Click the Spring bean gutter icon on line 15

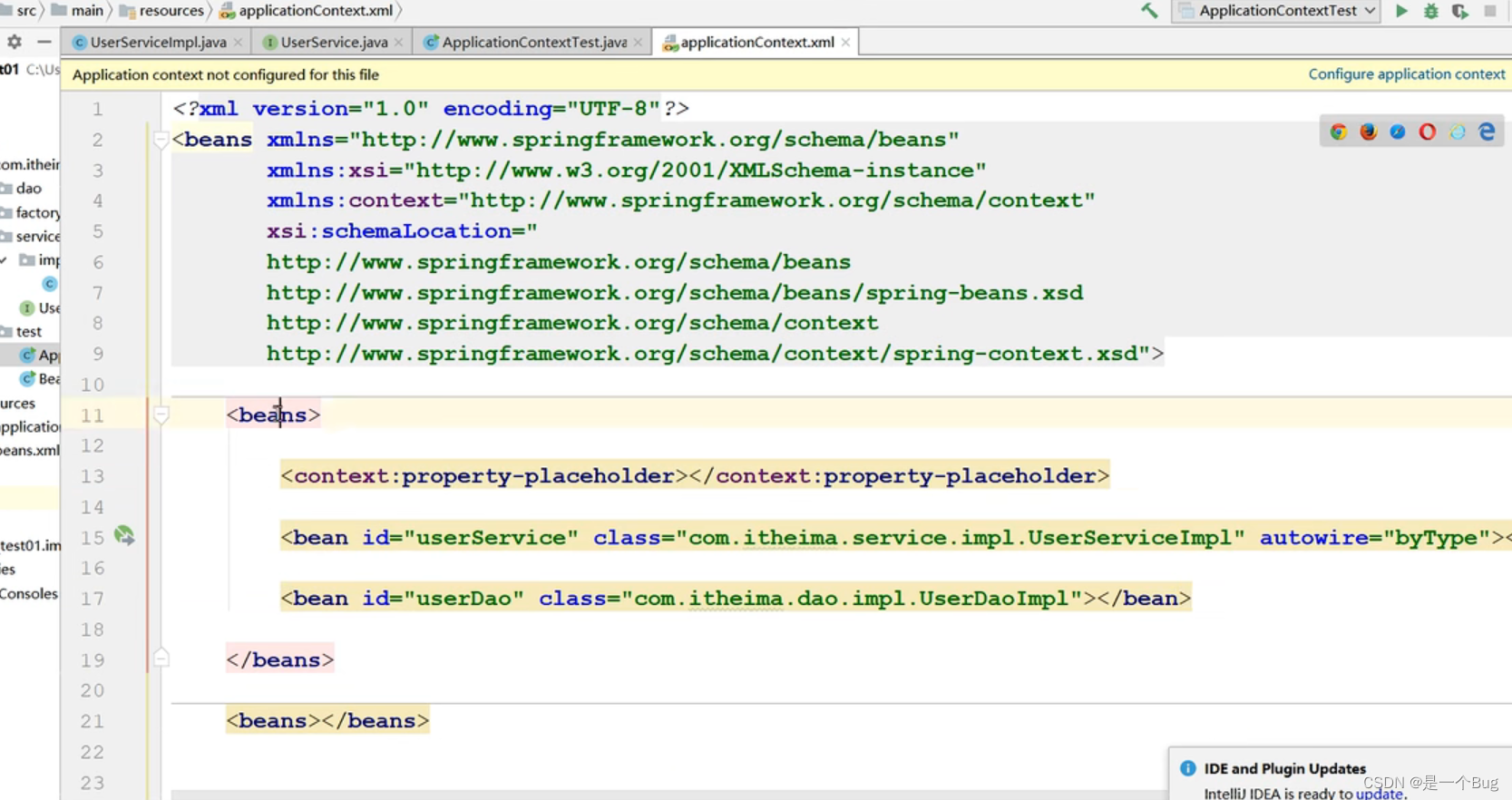tap(124, 536)
